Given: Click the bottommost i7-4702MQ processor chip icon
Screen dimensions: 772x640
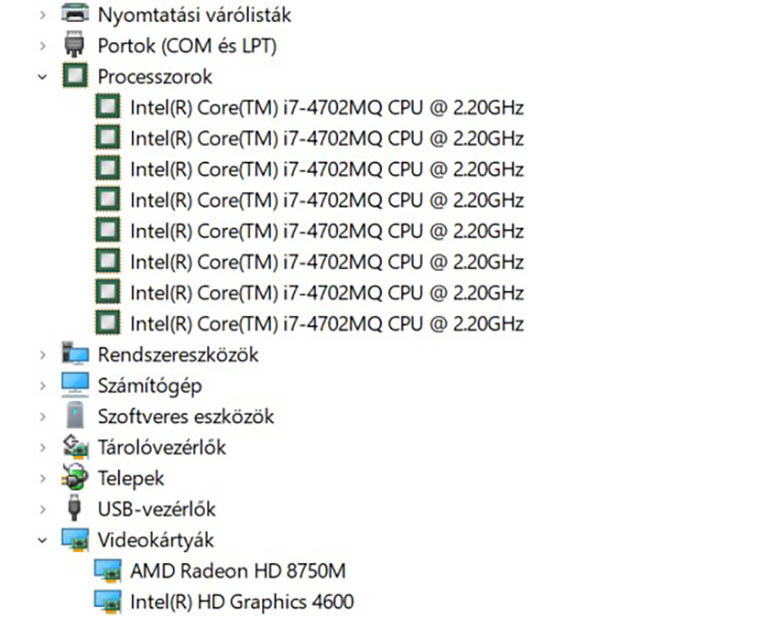Looking at the screenshot, I should coord(107,322).
